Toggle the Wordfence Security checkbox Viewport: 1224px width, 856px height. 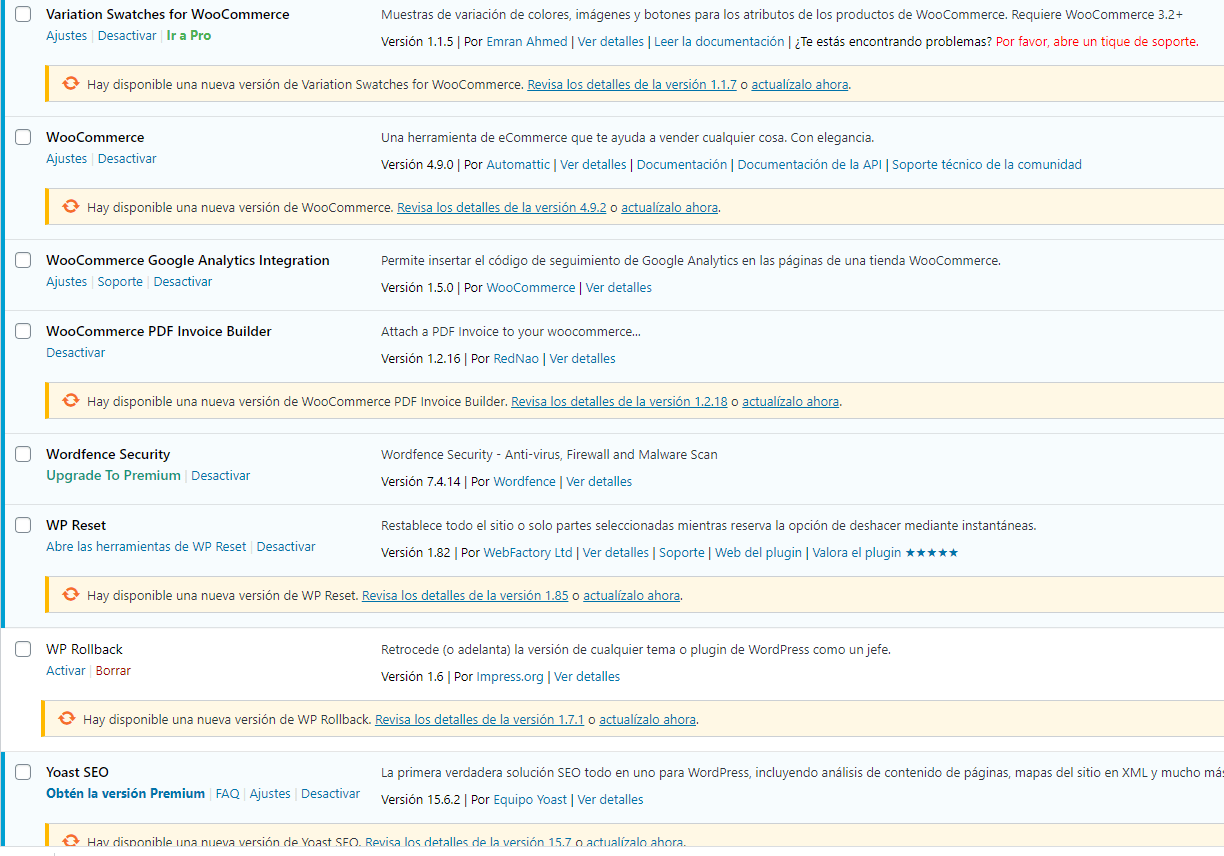point(23,455)
